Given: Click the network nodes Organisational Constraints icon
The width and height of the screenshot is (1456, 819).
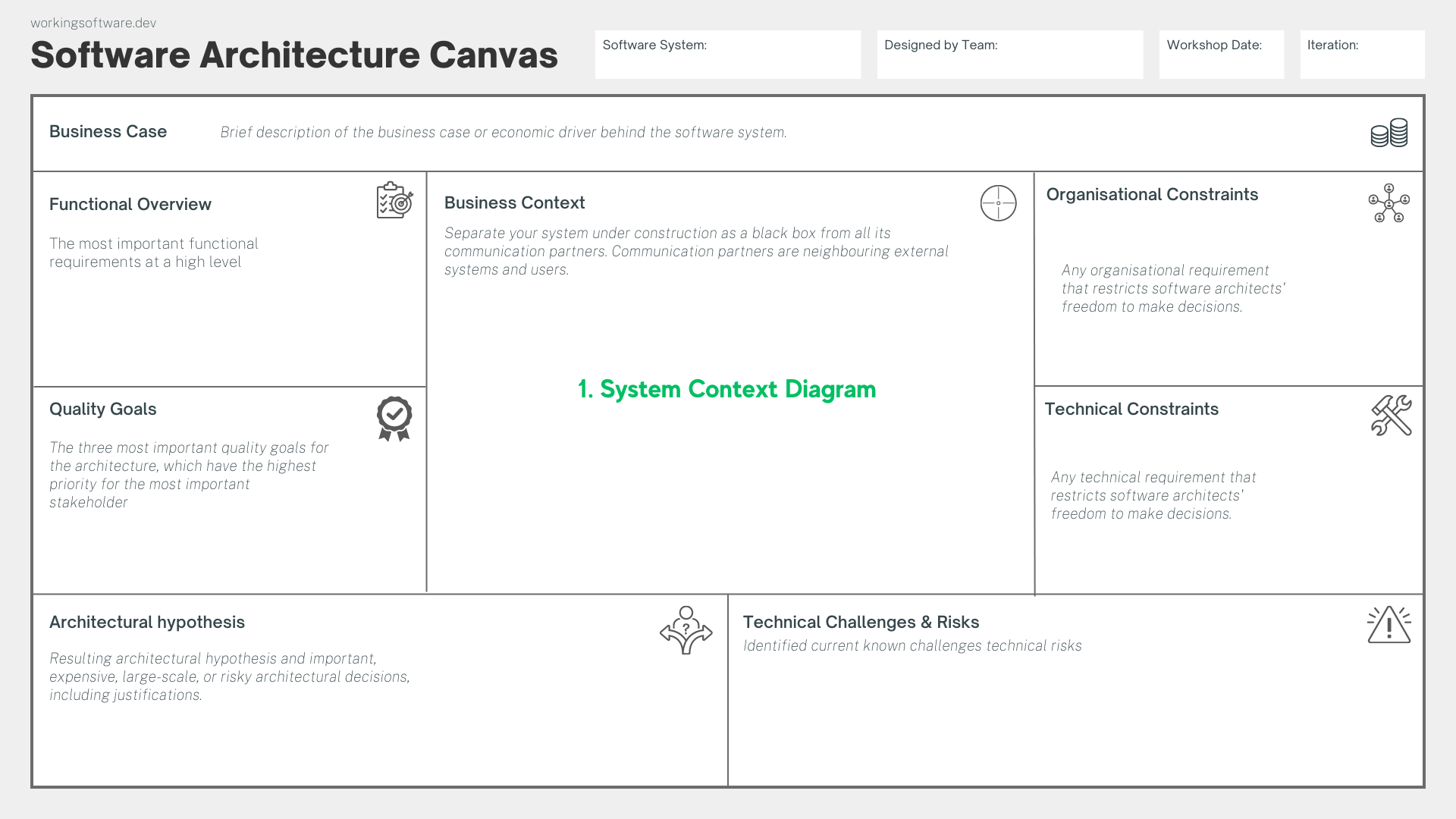Looking at the screenshot, I should pos(1389,203).
